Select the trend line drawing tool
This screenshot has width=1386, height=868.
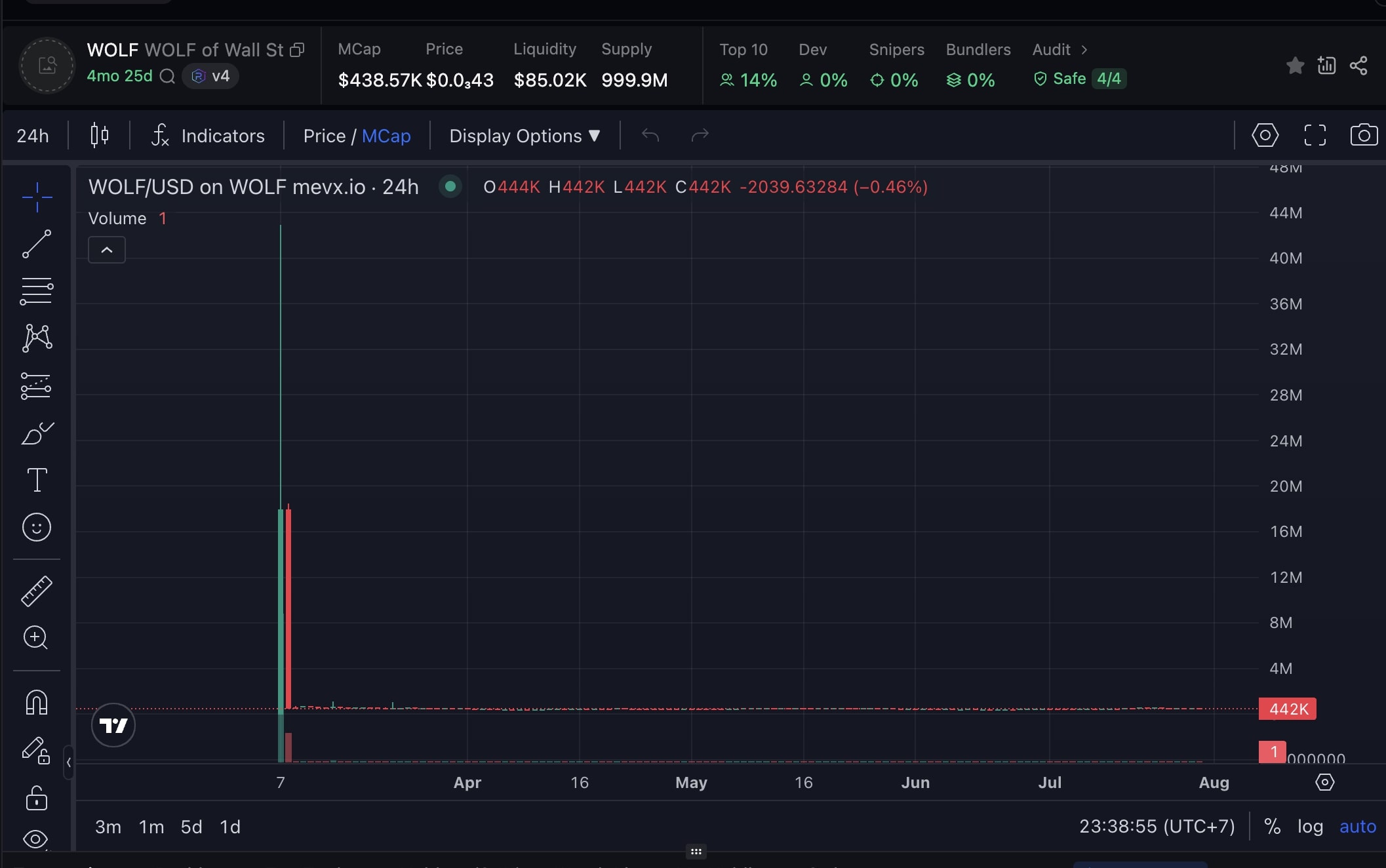pyautogui.click(x=37, y=244)
